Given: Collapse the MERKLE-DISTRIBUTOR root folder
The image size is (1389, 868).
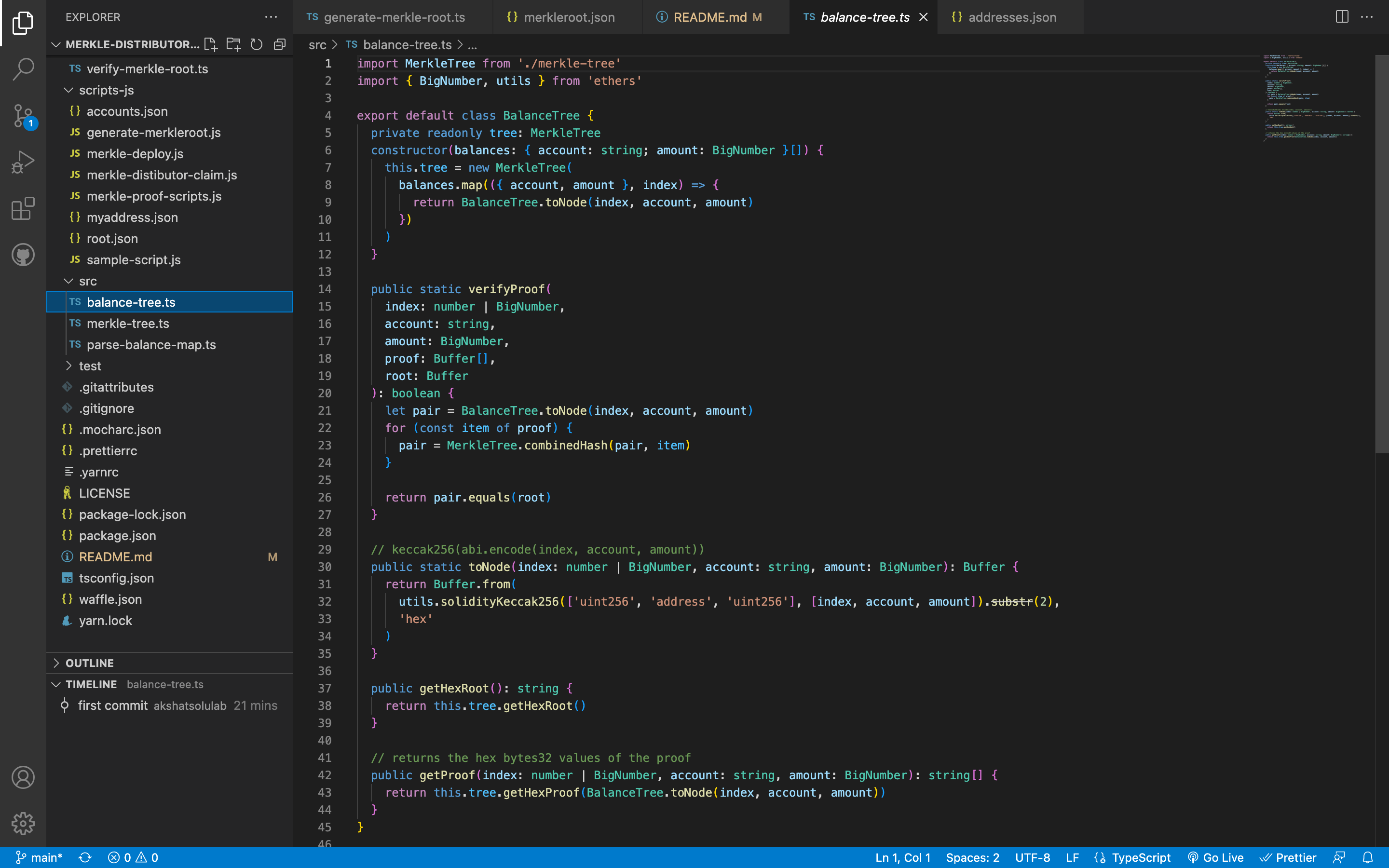Looking at the screenshot, I should (x=125, y=45).
